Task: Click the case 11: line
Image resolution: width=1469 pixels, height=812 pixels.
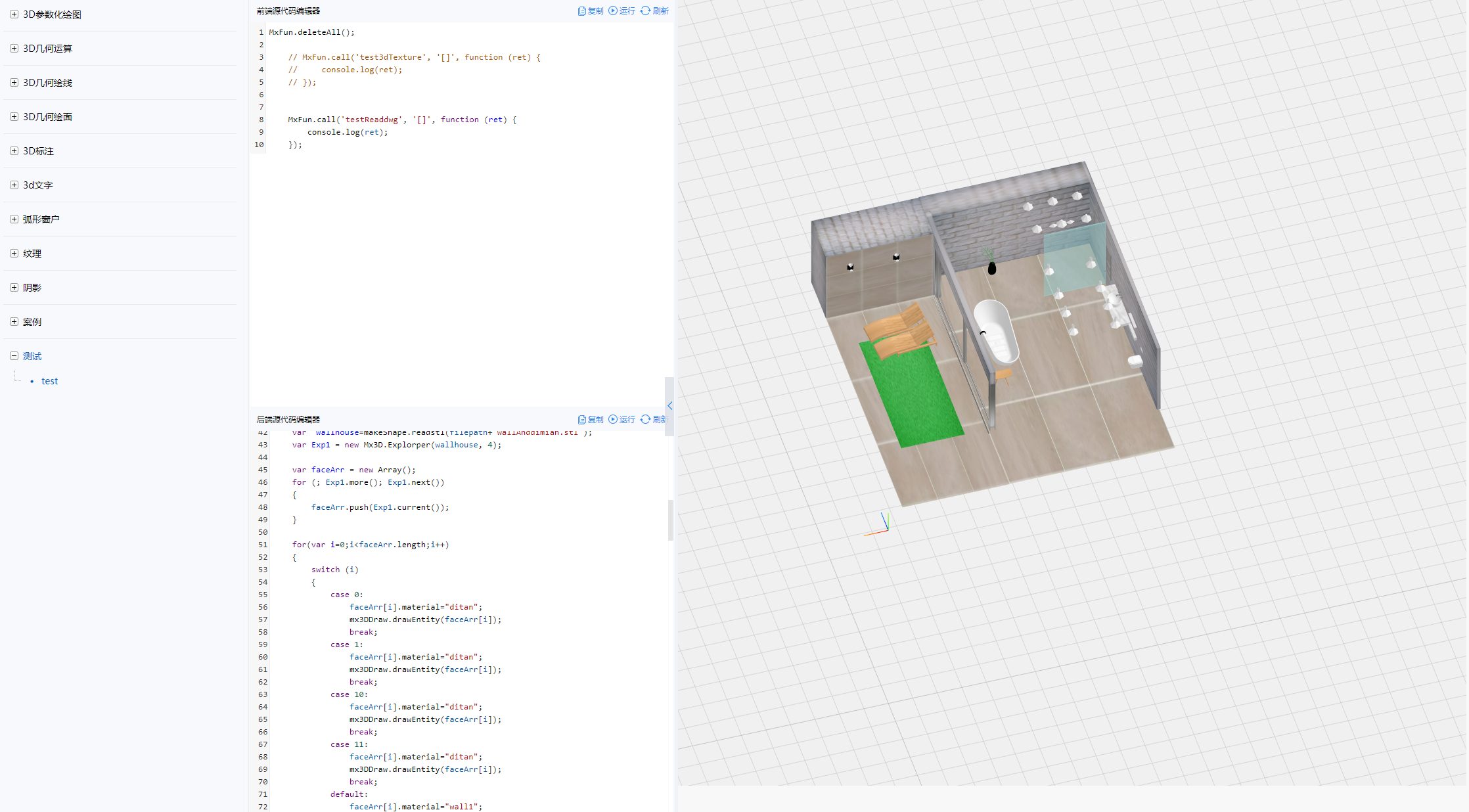Action: [x=350, y=744]
